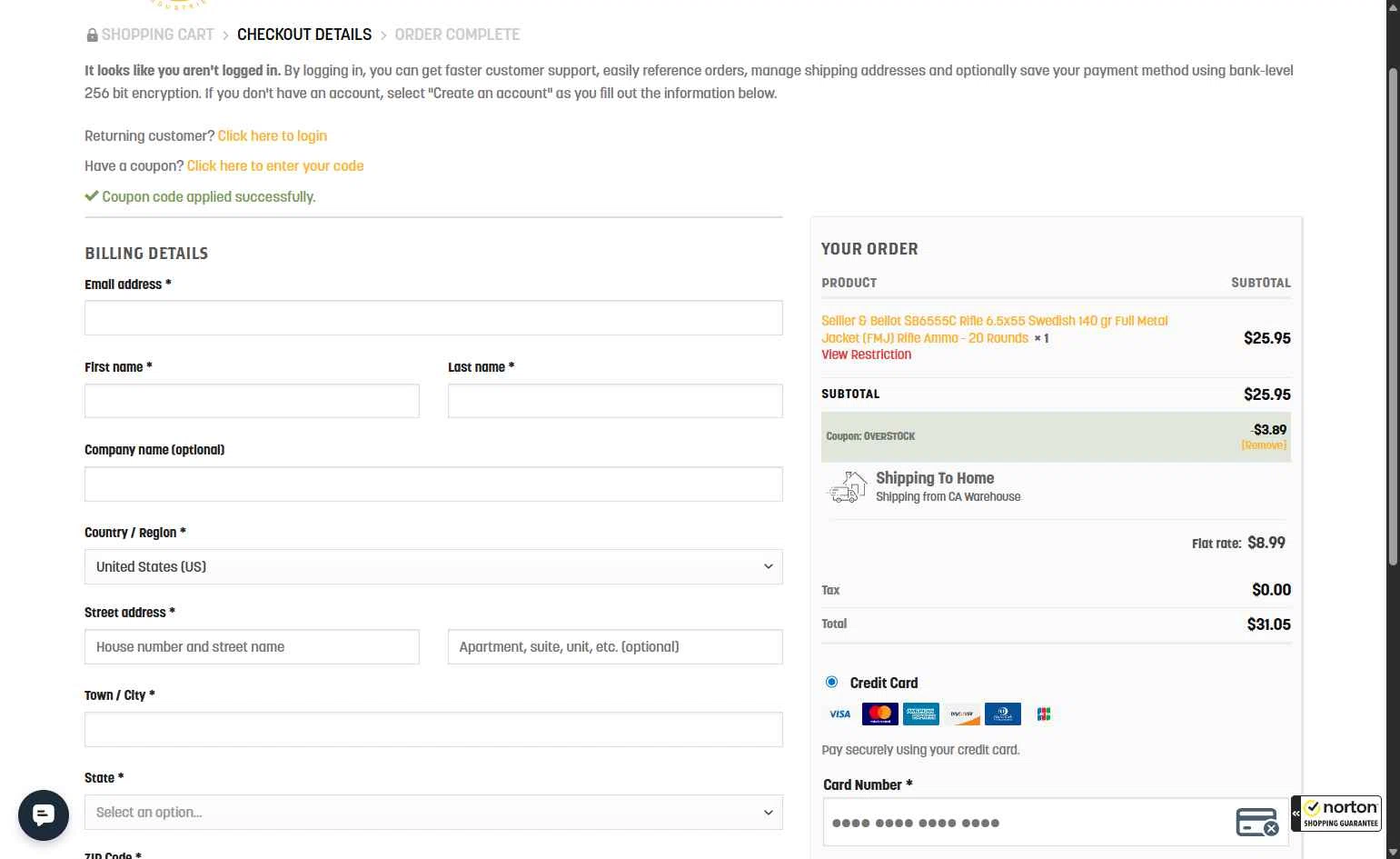
Task: Click the lock icon beside Shopping Cart
Action: [x=92, y=35]
